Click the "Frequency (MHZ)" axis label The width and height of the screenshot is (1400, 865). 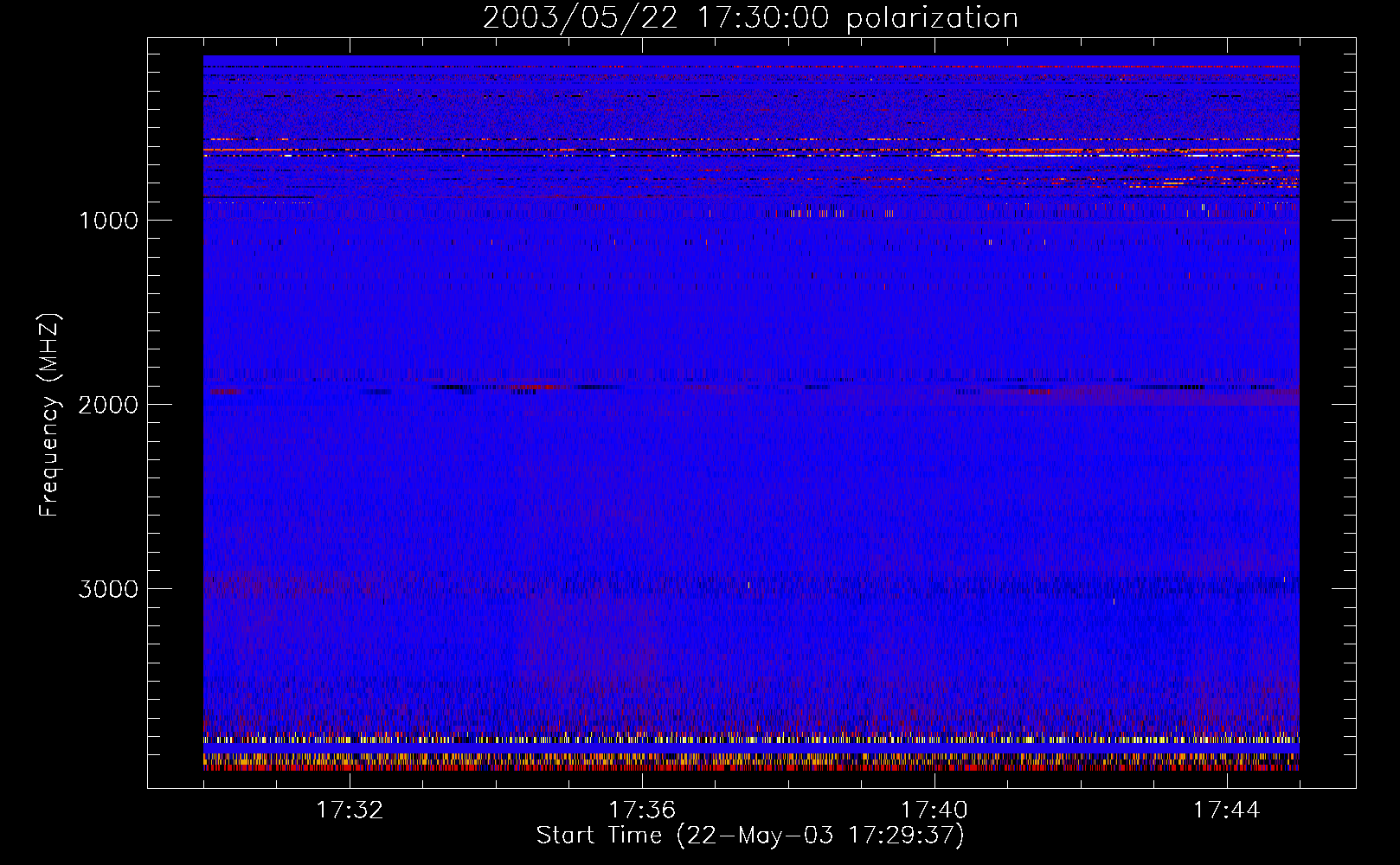49,415
